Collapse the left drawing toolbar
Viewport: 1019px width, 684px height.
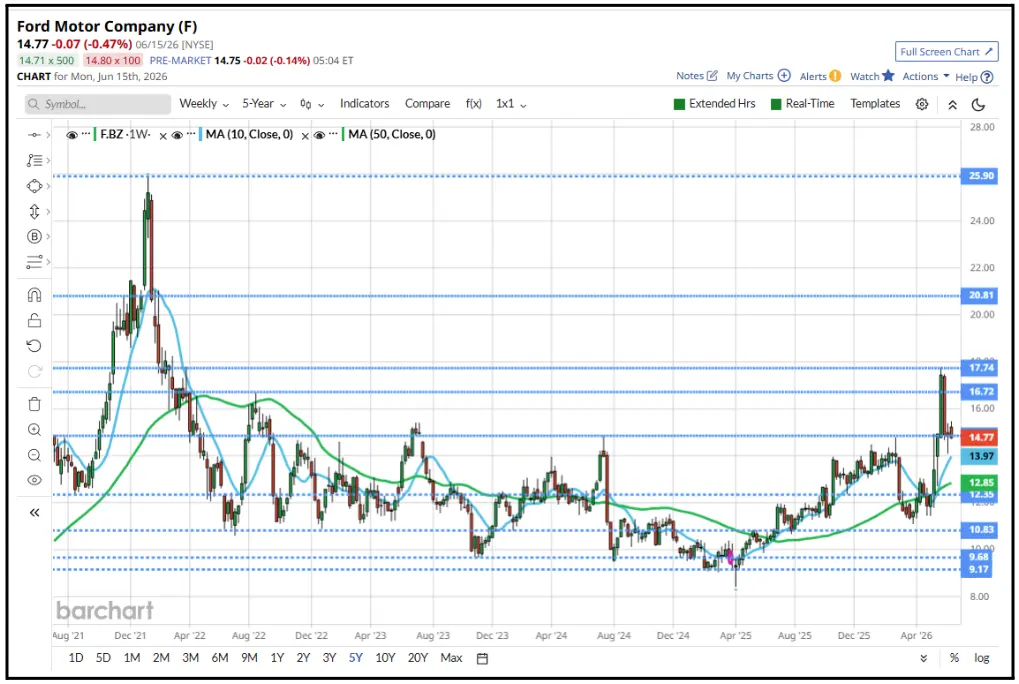(x=34, y=513)
